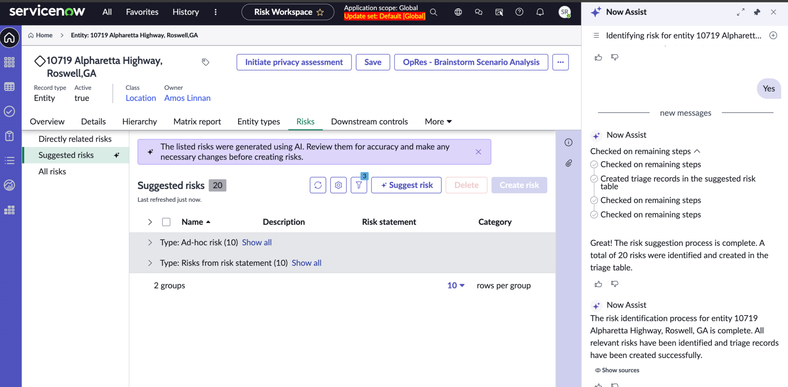
Task: Open the History menu
Action: pyautogui.click(x=185, y=12)
